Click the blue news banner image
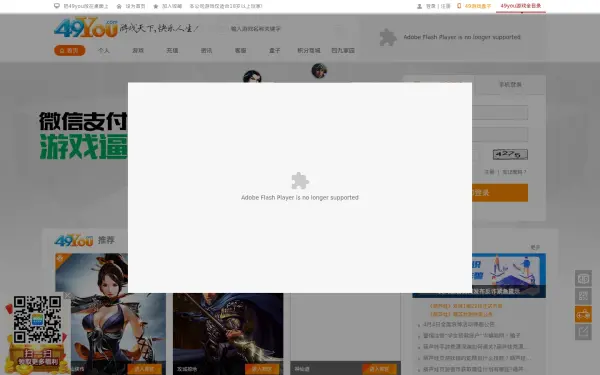600x375 pixels. click(x=509, y=275)
